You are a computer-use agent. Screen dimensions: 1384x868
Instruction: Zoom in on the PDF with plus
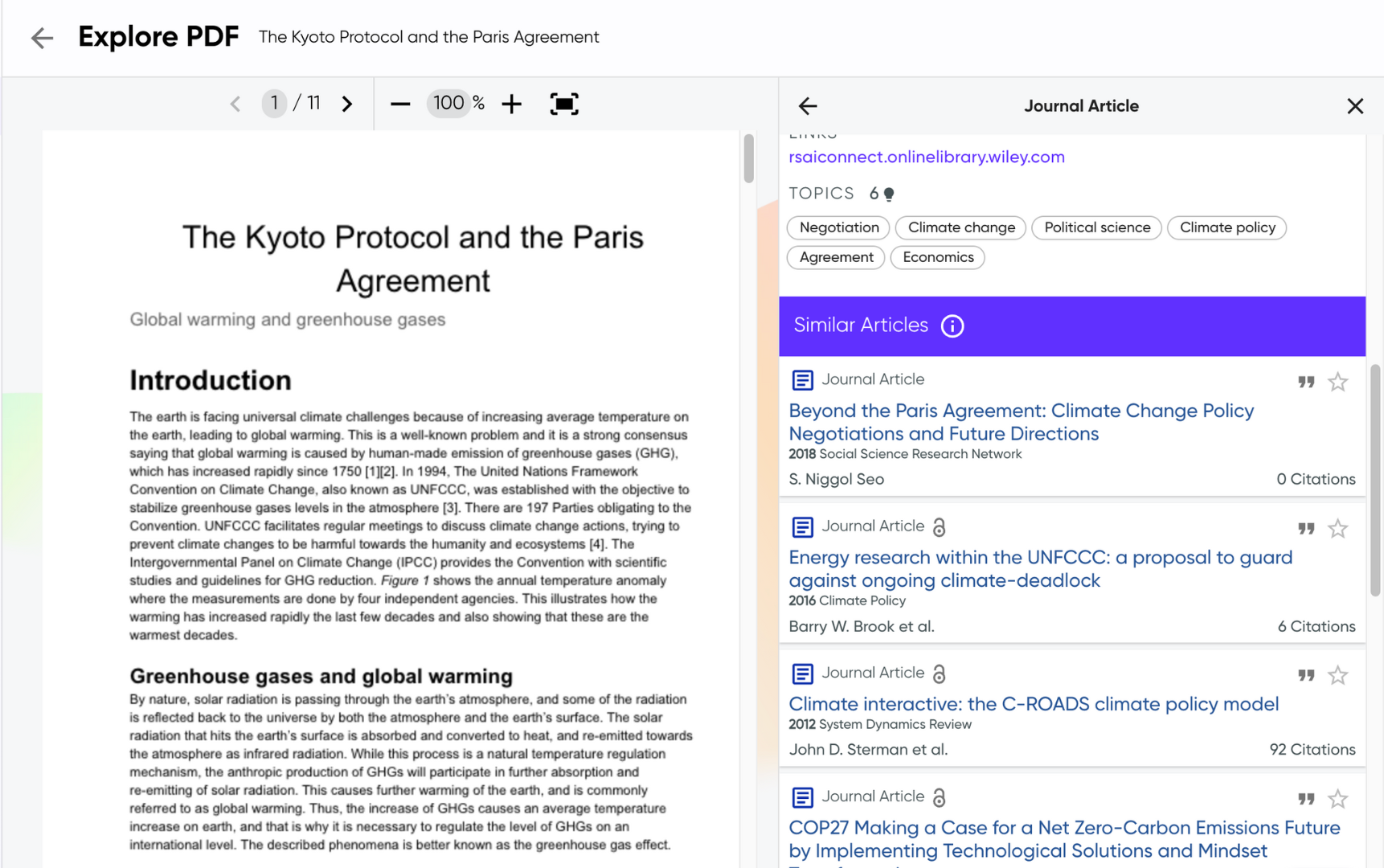tap(511, 104)
